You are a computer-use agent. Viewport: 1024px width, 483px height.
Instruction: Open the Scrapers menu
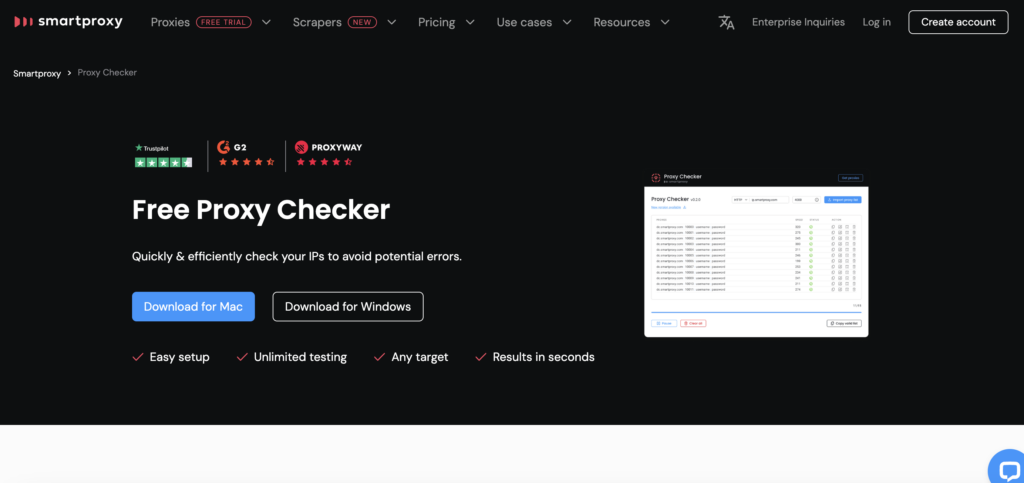tap(317, 22)
